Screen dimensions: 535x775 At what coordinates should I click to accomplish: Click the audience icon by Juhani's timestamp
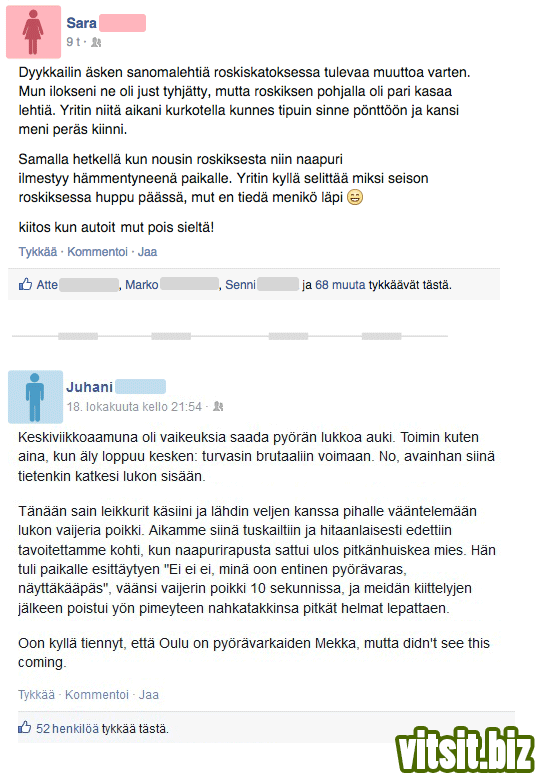tap(218, 407)
